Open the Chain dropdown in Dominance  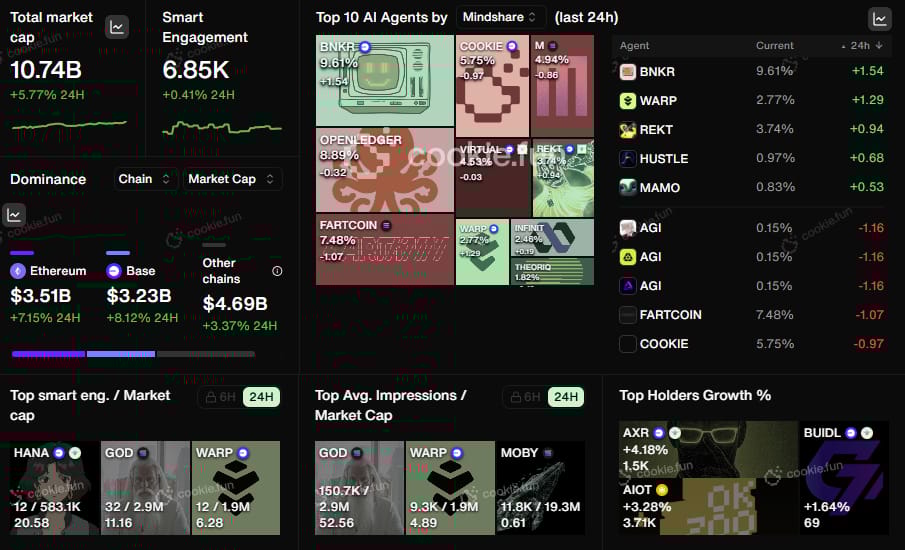point(144,179)
